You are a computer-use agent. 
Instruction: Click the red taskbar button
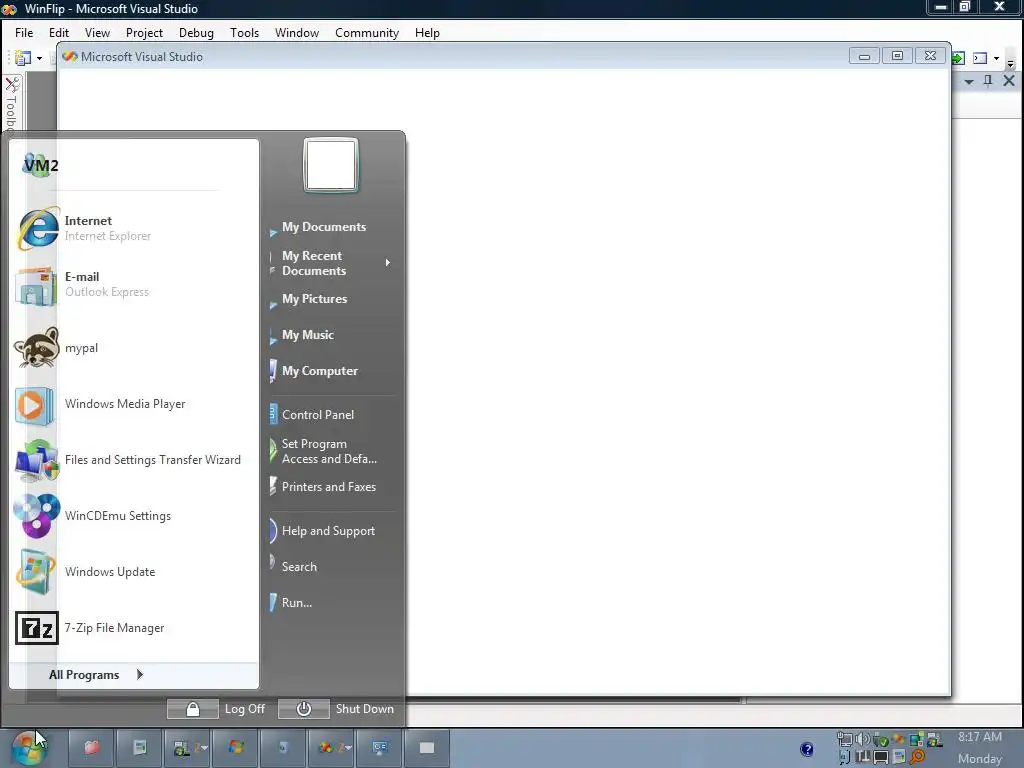tap(91, 748)
